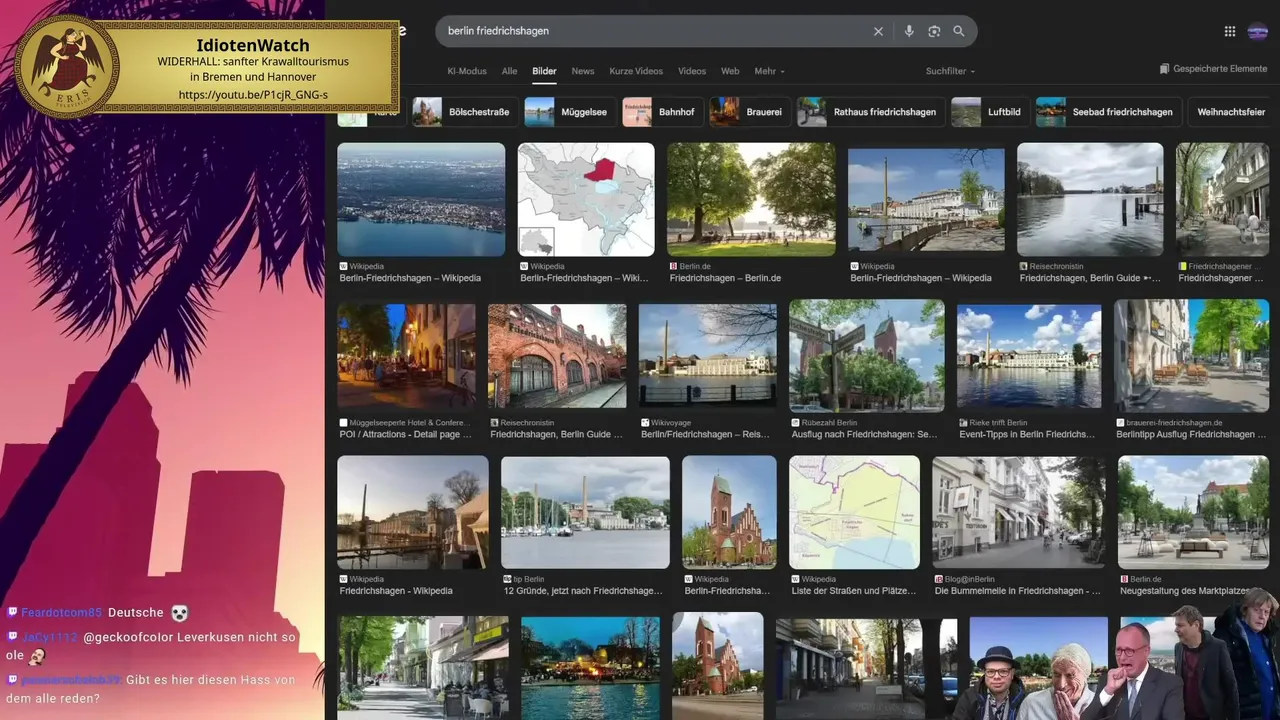Switch to the Alle tab
The width and height of the screenshot is (1280, 720).
coord(509,71)
